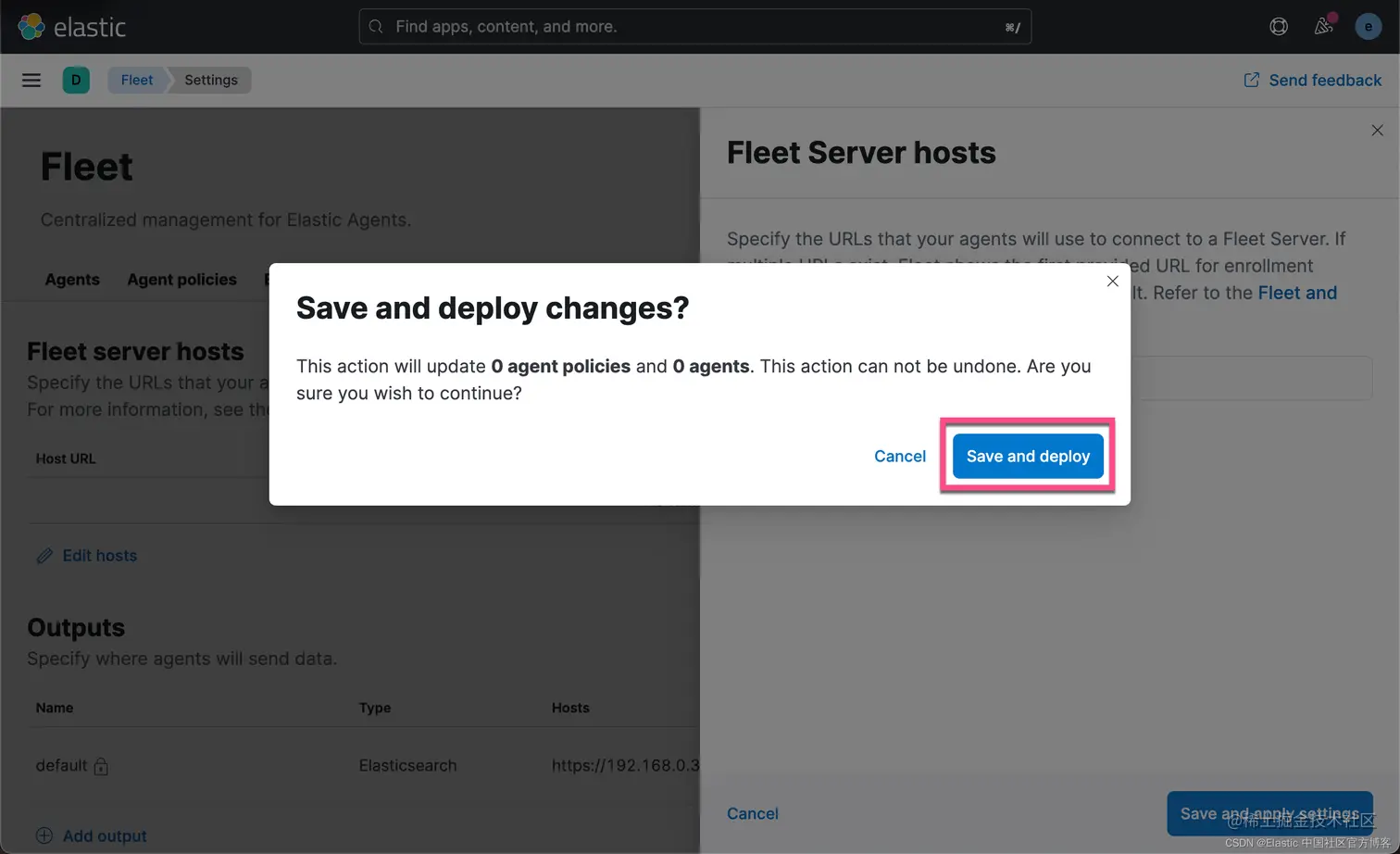Close the Save and deploy modal
This screenshot has height=854, width=1400.
click(1112, 282)
